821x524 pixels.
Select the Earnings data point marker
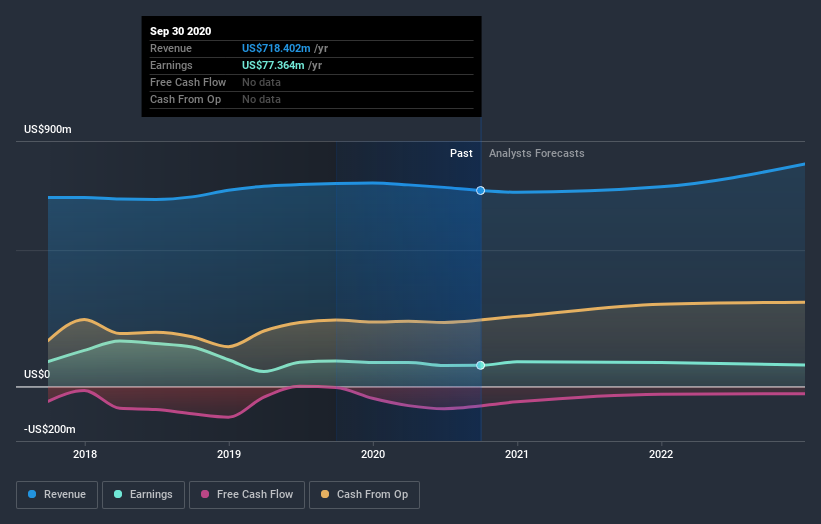point(481,365)
